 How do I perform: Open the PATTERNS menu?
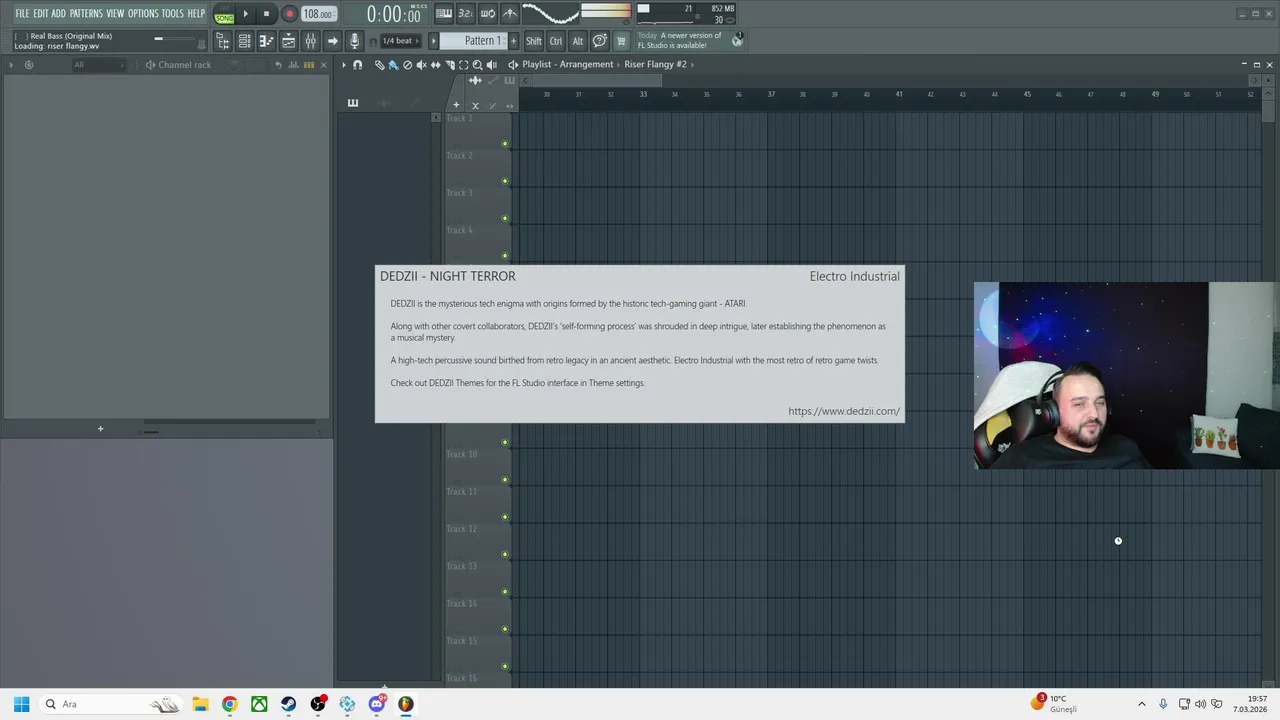(x=86, y=13)
